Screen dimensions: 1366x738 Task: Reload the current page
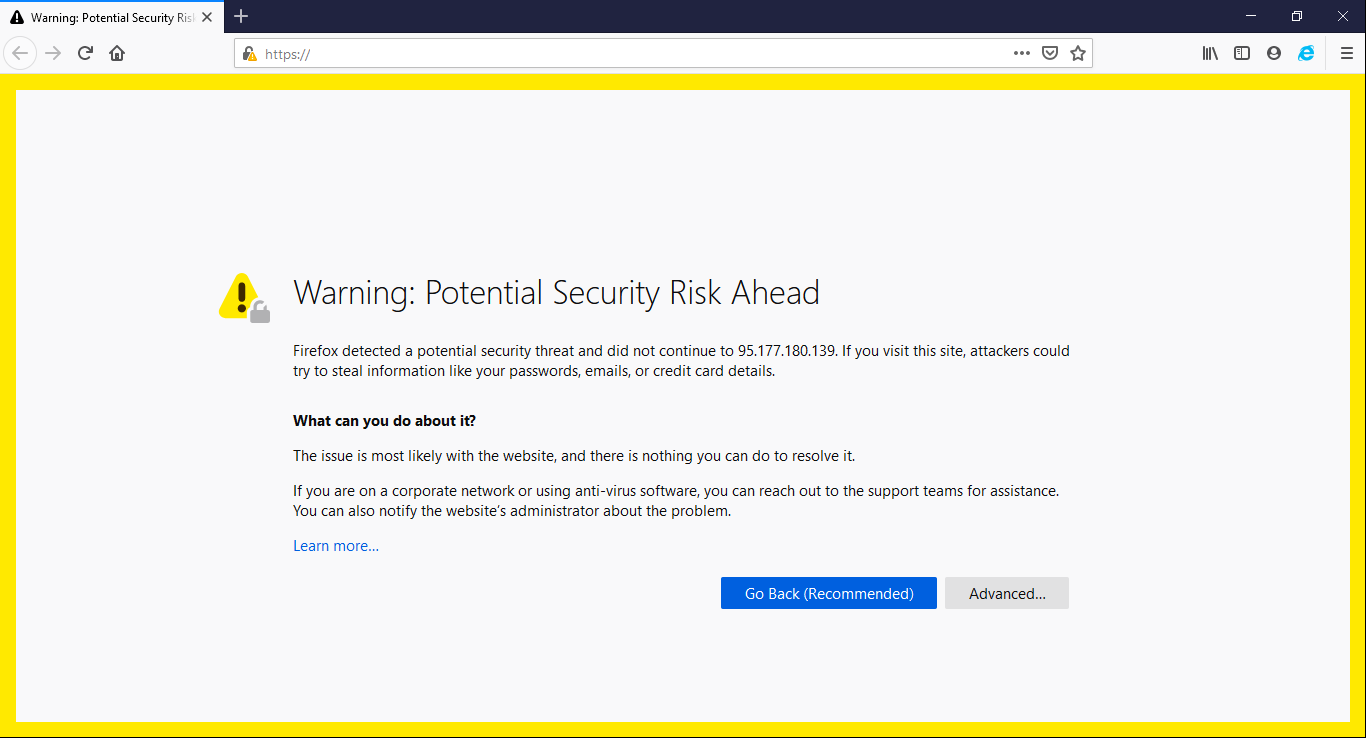(85, 53)
